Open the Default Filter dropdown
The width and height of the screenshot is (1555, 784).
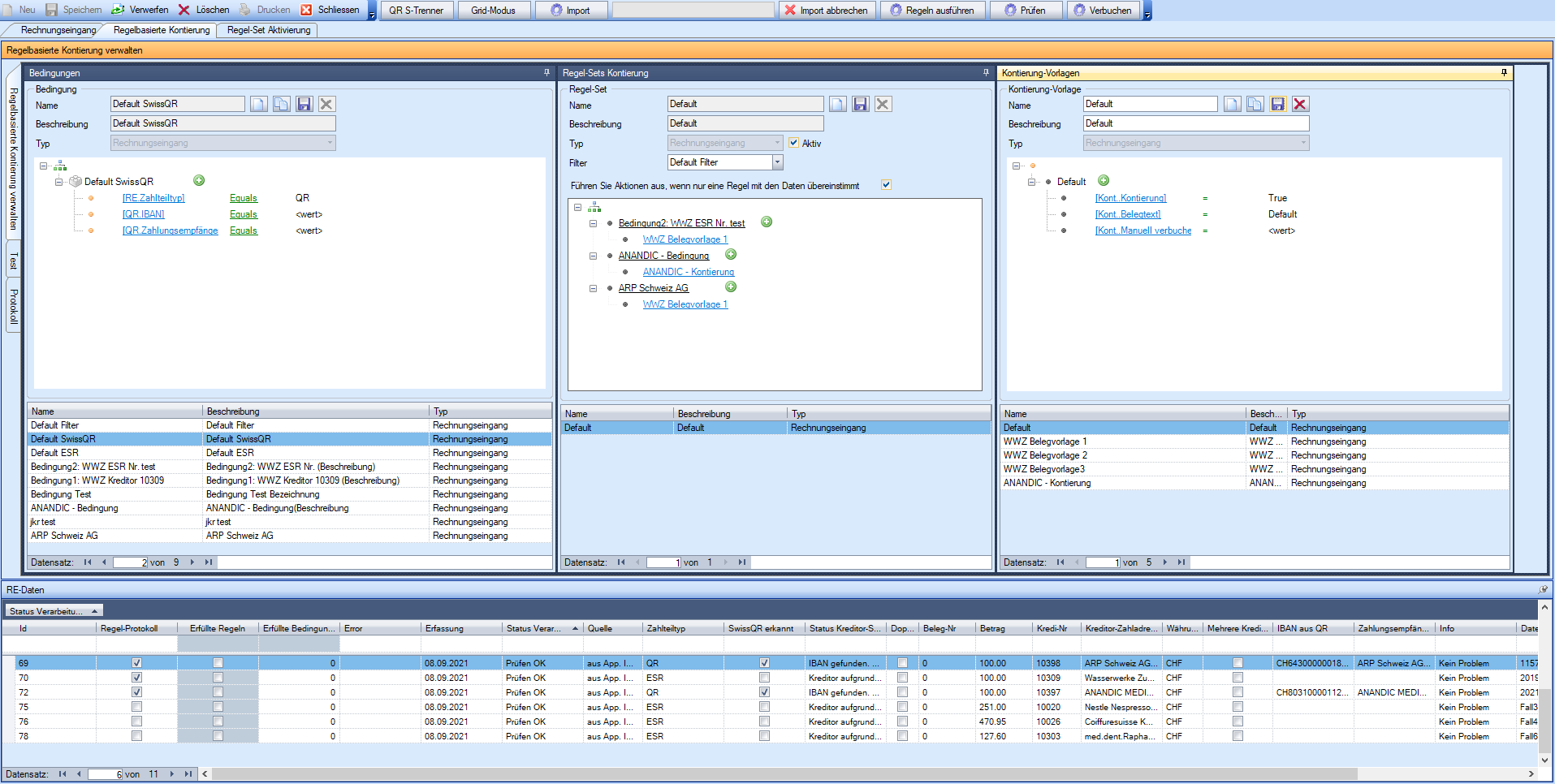[x=777, y=162]
